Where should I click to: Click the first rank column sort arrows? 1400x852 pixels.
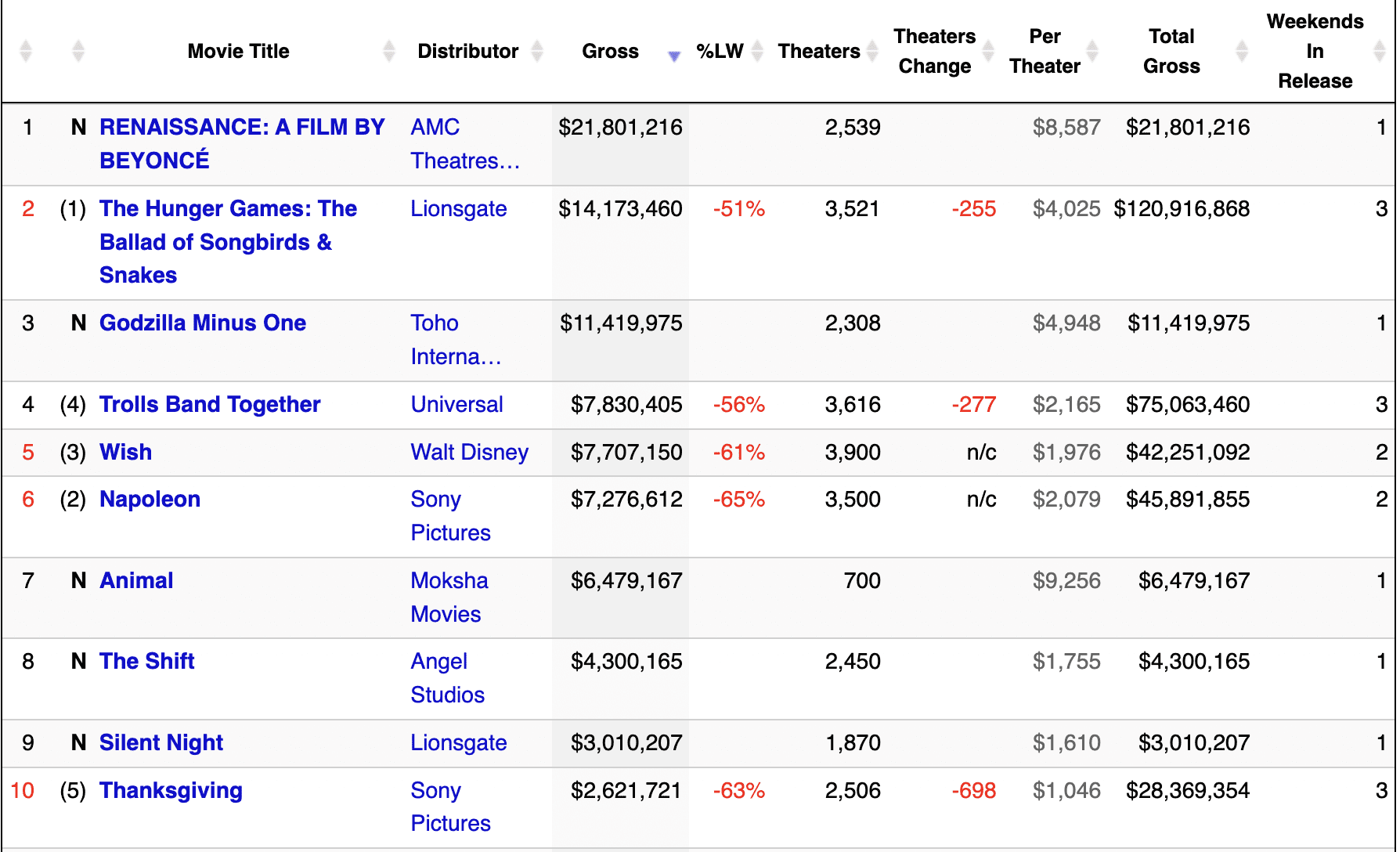coord(26,52)
